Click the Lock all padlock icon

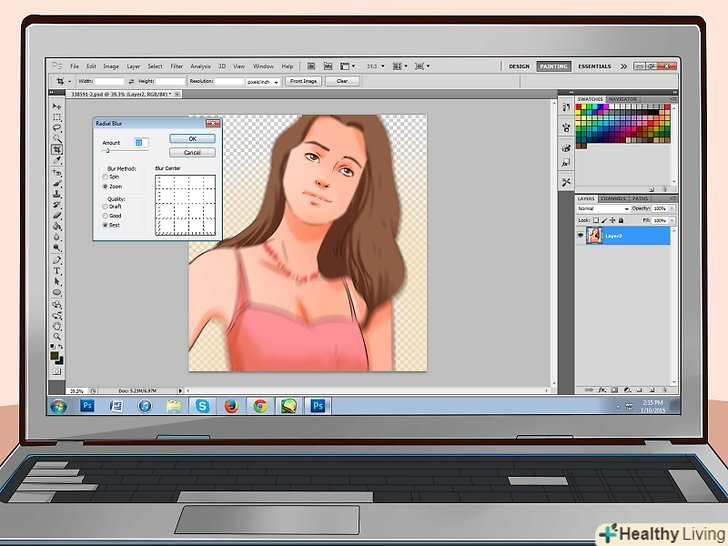pyautogui.click(x=621, y=220)
